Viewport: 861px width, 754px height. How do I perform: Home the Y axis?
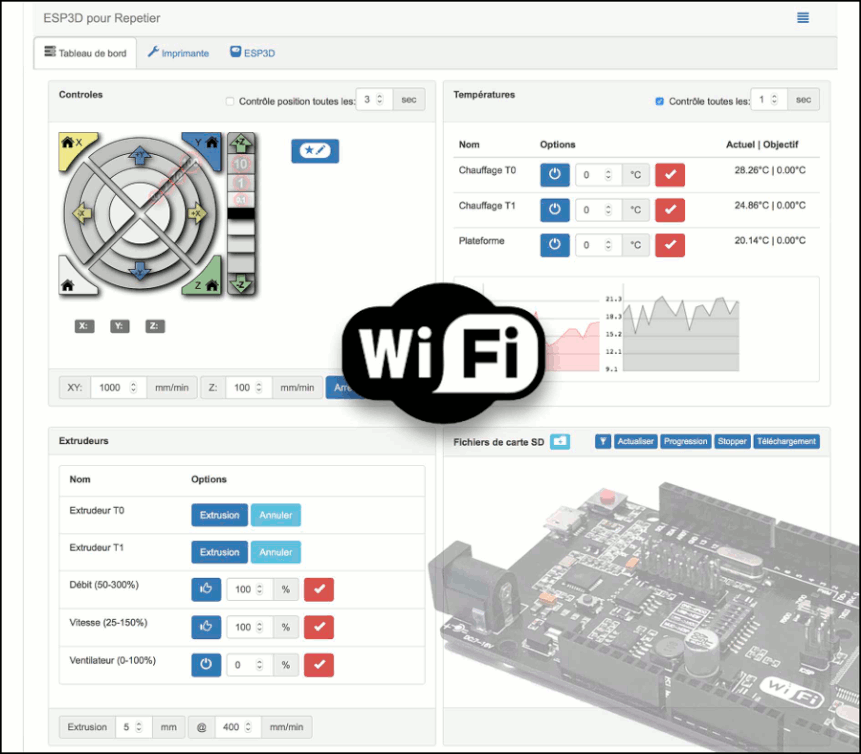(x=206, y=145)
